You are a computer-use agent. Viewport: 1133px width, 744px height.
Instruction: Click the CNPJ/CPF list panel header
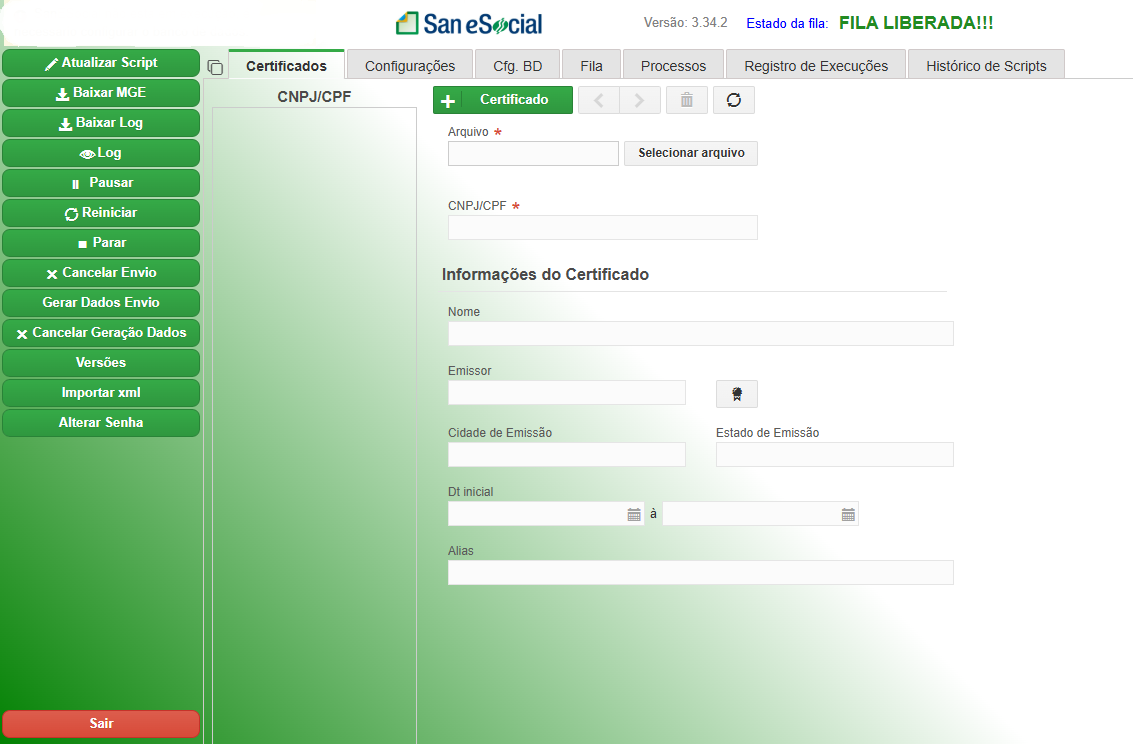(x=314, y=97)
